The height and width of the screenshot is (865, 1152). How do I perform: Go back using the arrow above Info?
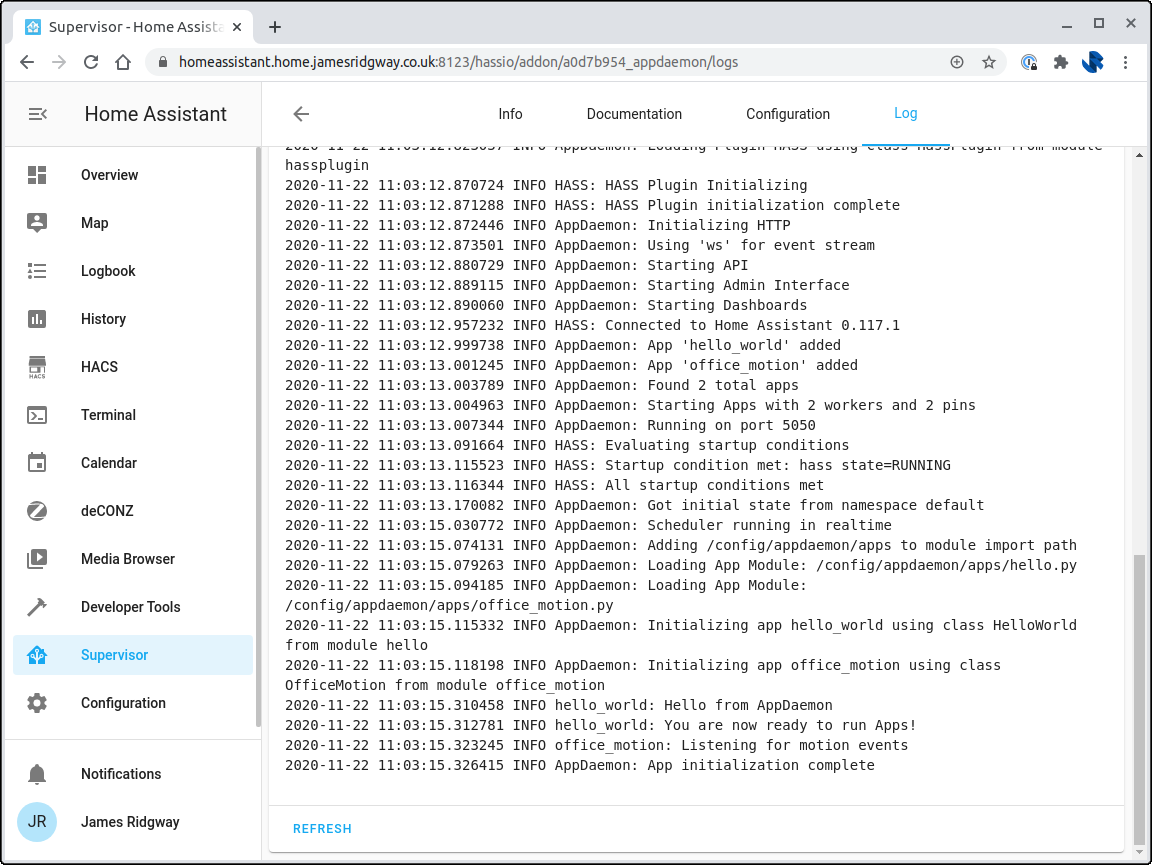tap(301, 114)
